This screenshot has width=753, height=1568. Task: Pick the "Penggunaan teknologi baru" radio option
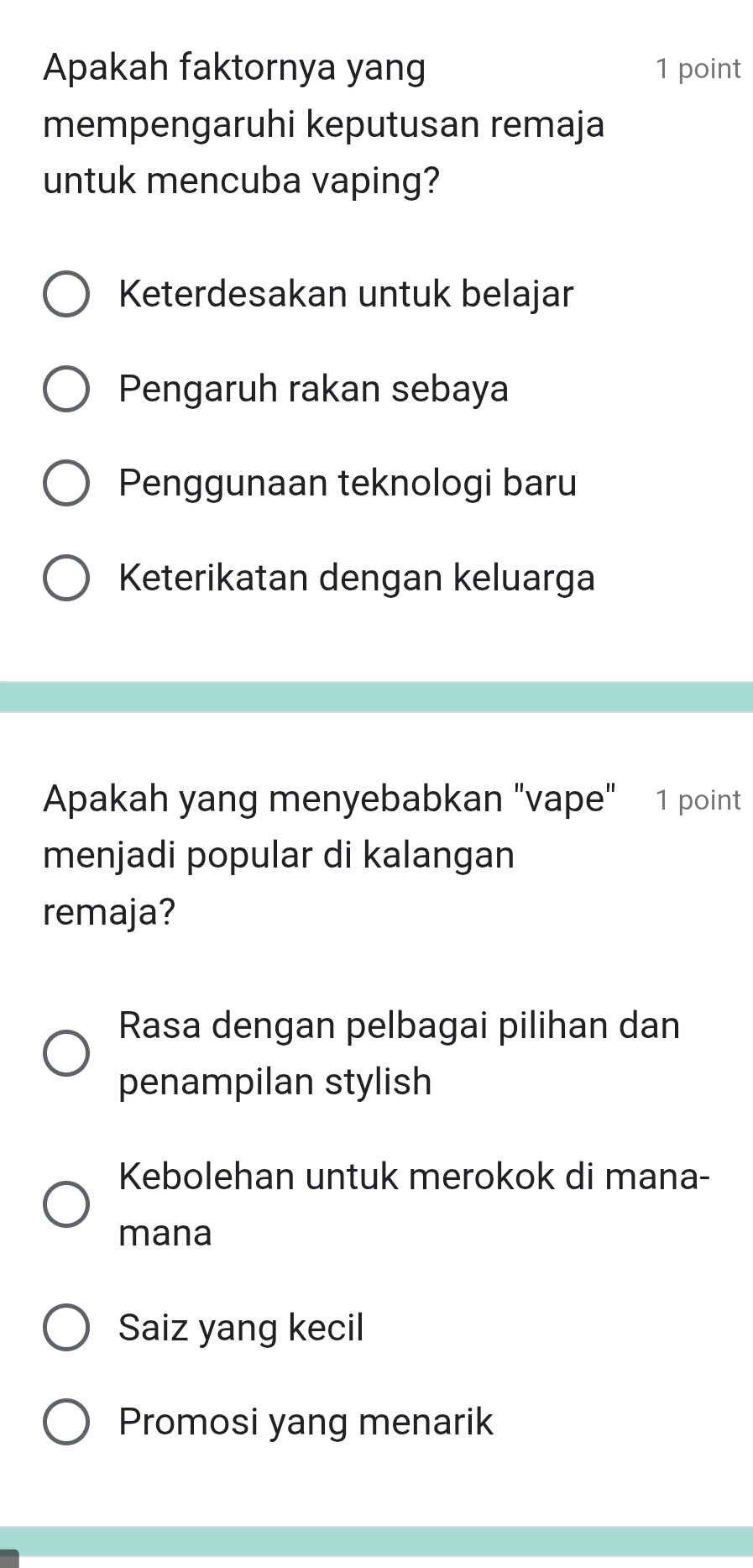65,483
